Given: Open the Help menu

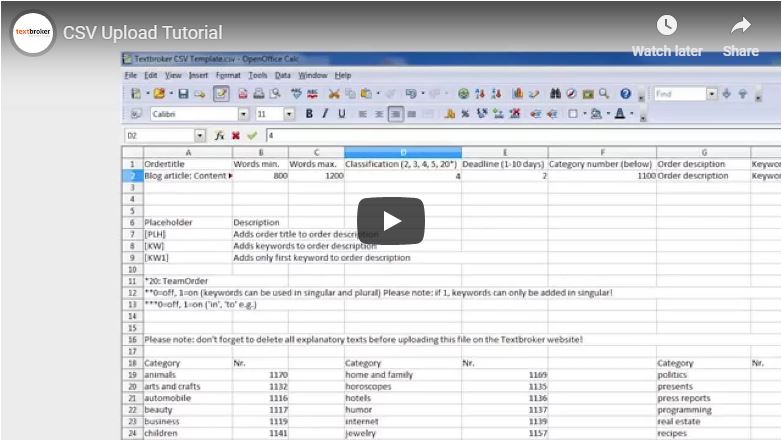Looking at the screenshot, I should pos(343,75).
